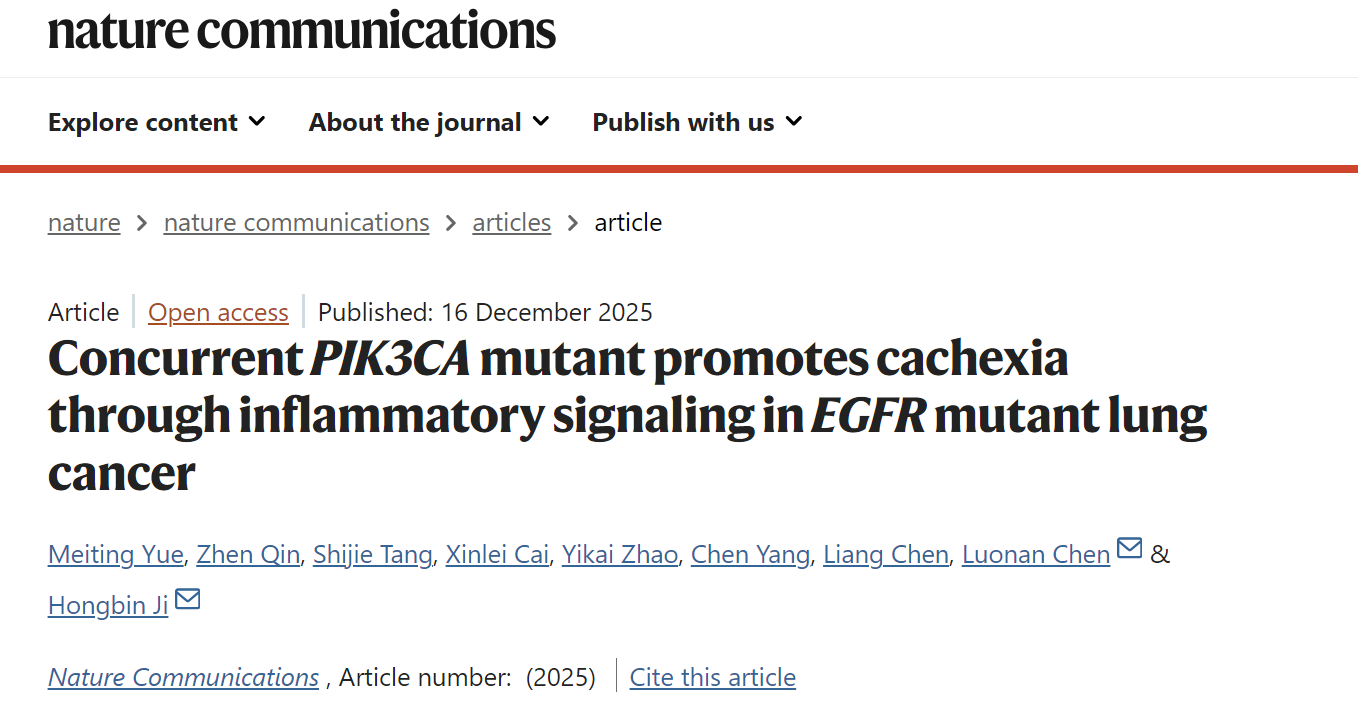View author Shijie Tang details
Viewport: 1358px width, 708px height.
coord(372,554)
